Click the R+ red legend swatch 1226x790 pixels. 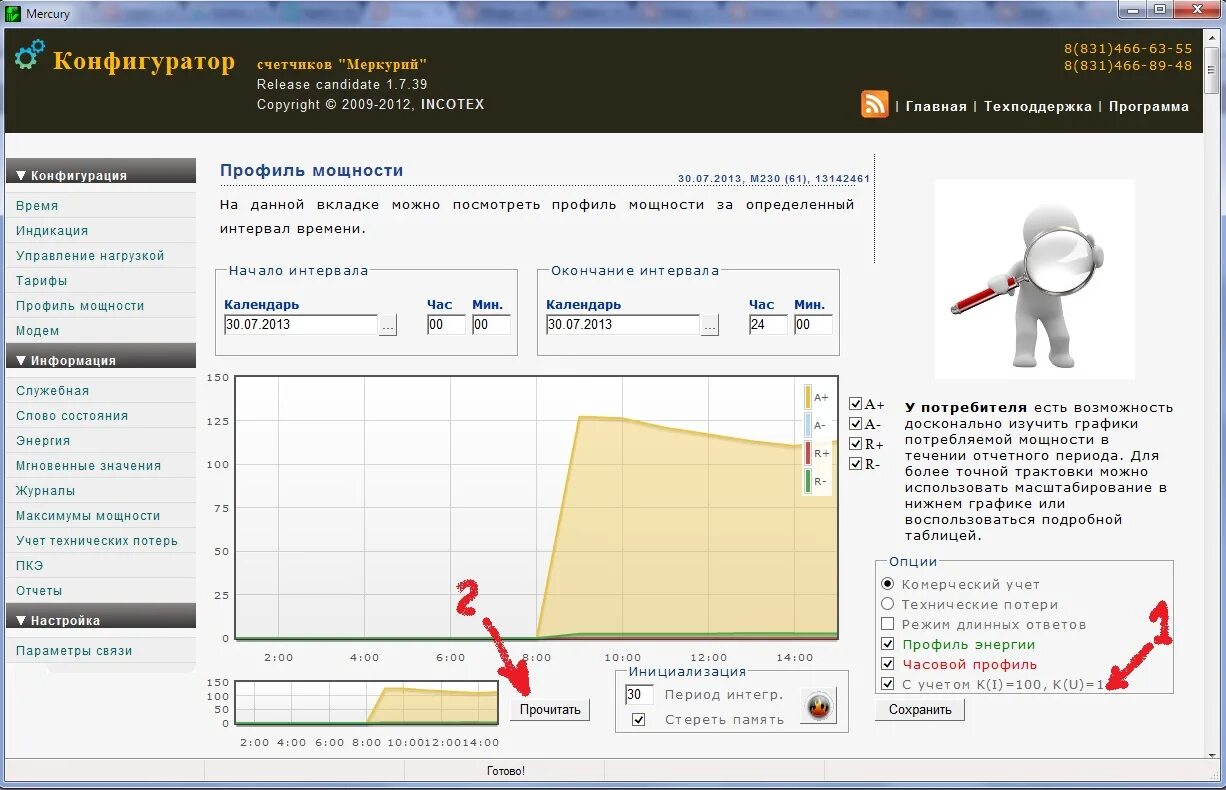pyautogui.click(x=808, y=453)
